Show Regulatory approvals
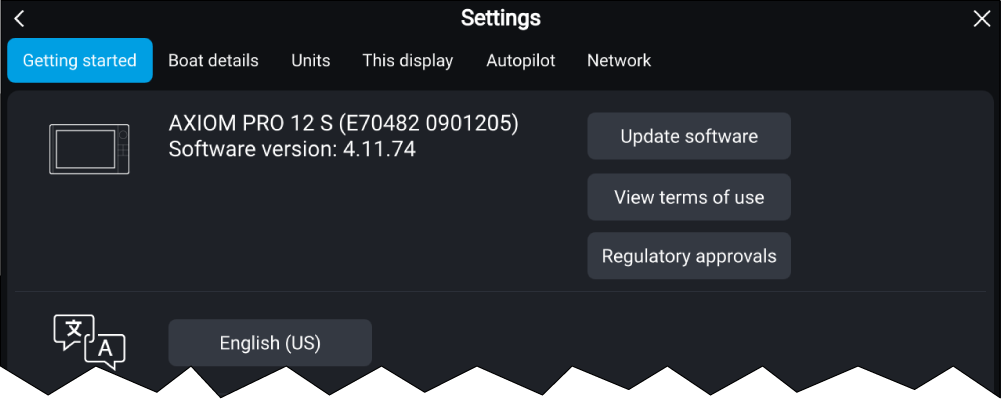 [x=689, y=256]
